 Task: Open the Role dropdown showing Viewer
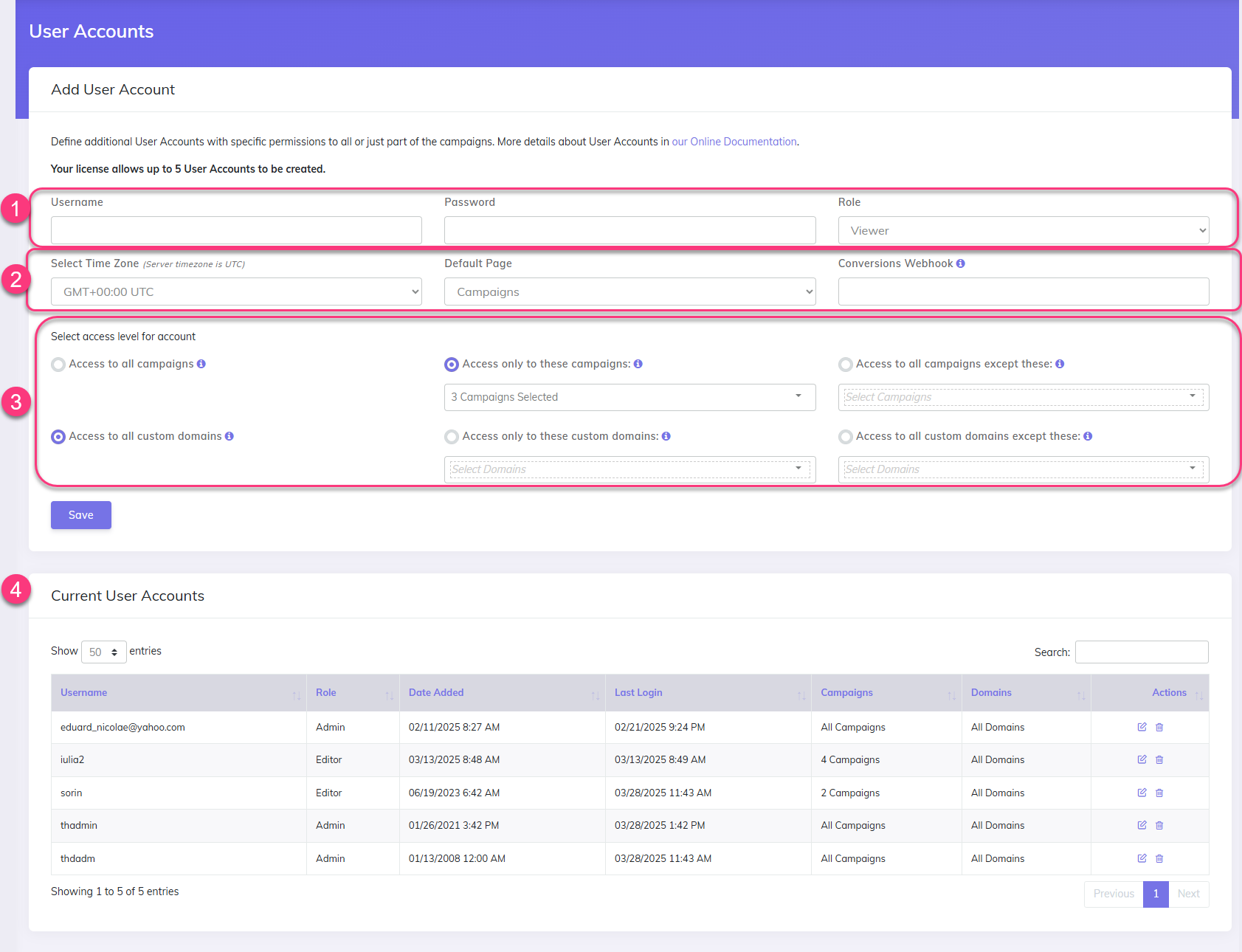[x=1022, y=230]
